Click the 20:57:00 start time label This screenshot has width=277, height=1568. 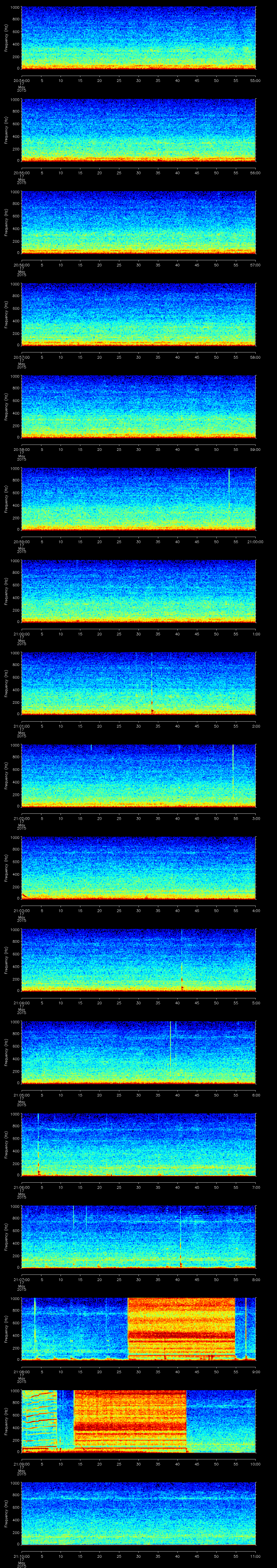tap(21, 357)
